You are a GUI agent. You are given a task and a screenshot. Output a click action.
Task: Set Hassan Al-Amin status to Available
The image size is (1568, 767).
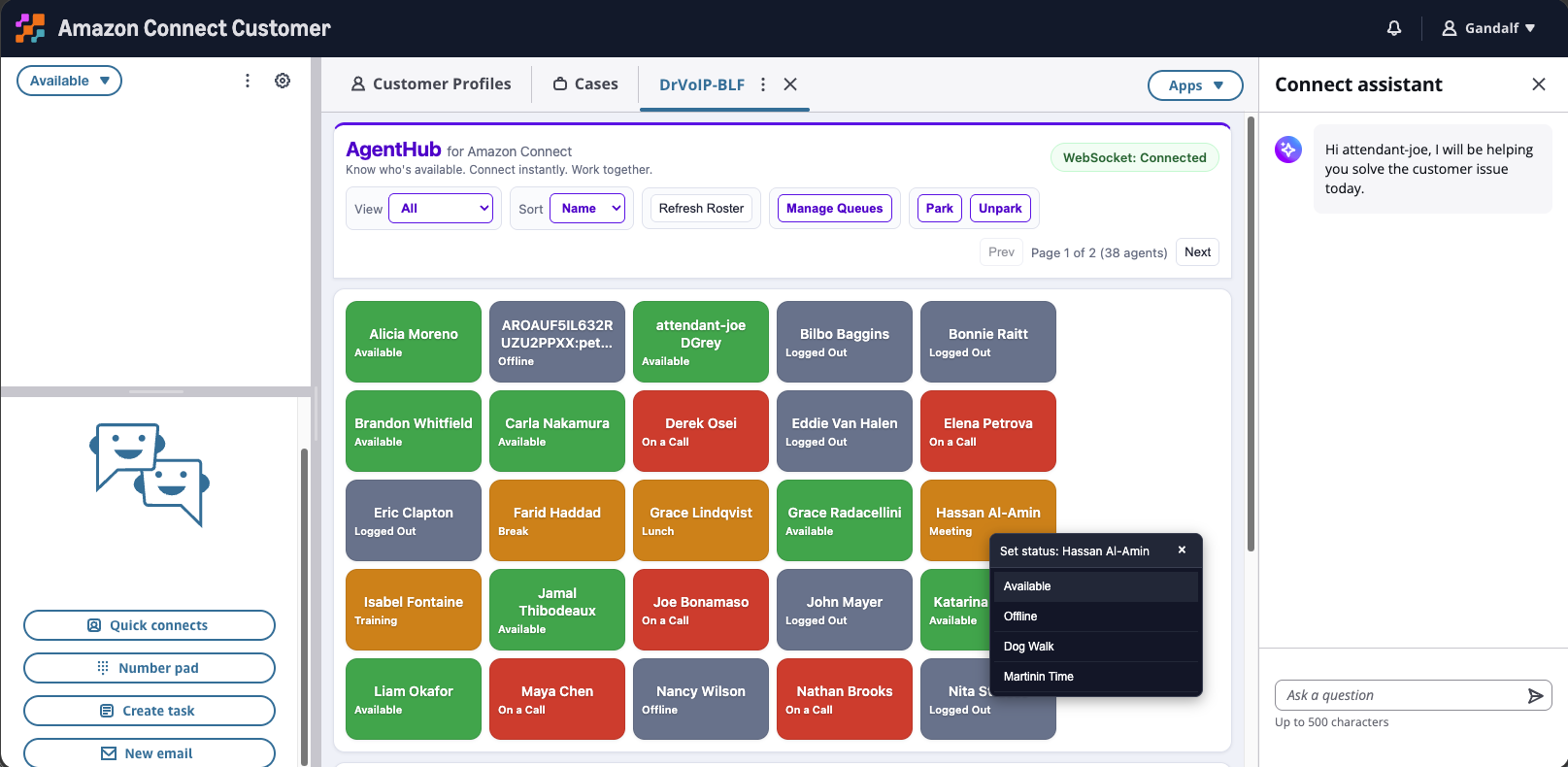click(x=1095, y=586)
